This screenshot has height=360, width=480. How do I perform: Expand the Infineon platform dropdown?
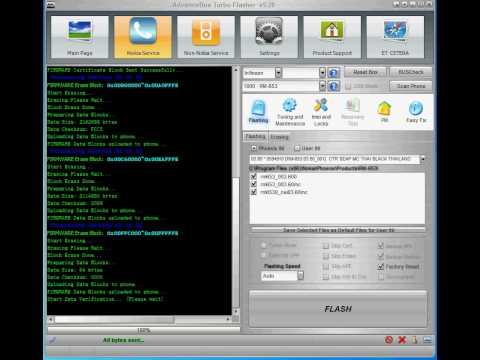click(278, 73)
